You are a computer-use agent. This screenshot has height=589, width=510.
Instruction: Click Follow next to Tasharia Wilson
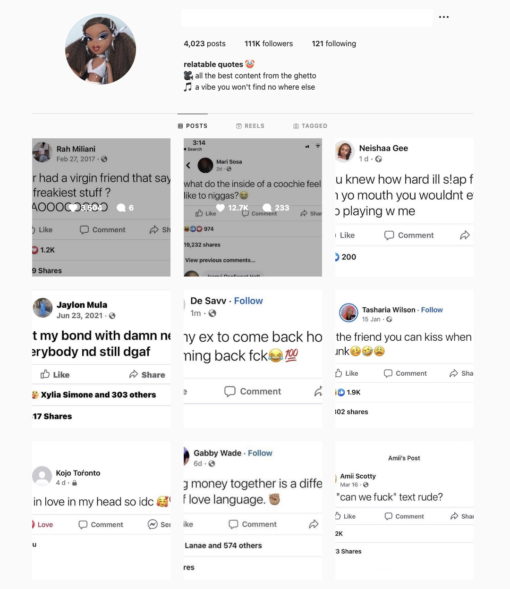click(432, 310)
